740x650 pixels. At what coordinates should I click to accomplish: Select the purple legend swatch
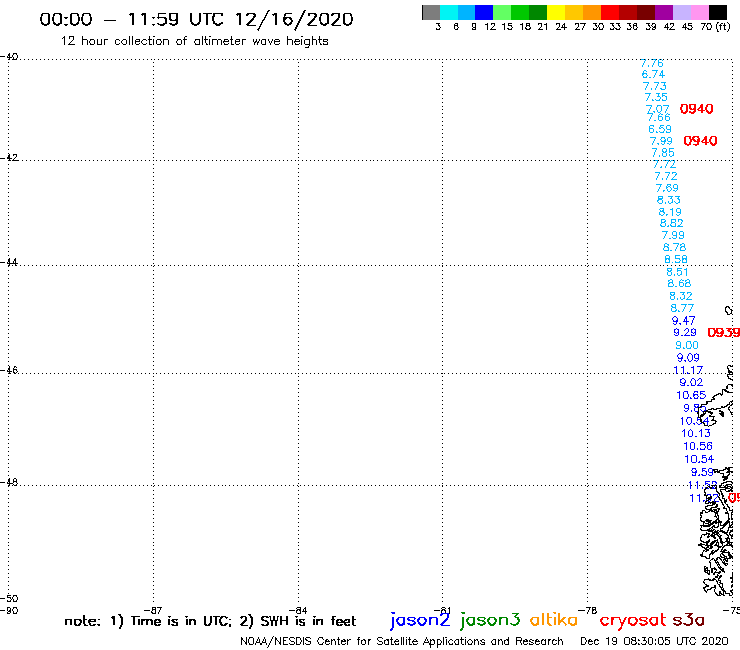pyautogui.click(x=664, y=12)
